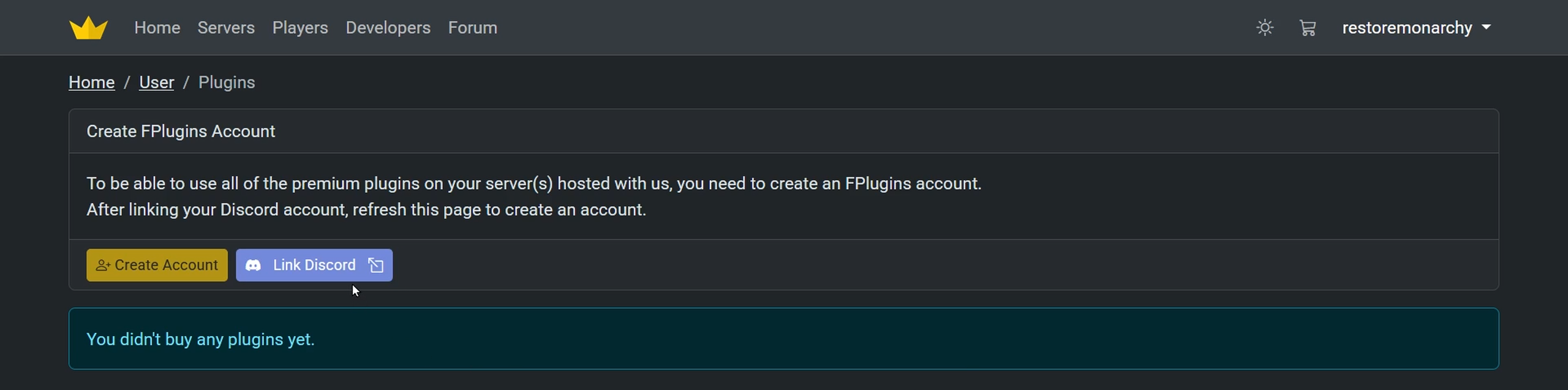Follow the User breadcrumb link
1568x390 pixels.
(156, 82)
